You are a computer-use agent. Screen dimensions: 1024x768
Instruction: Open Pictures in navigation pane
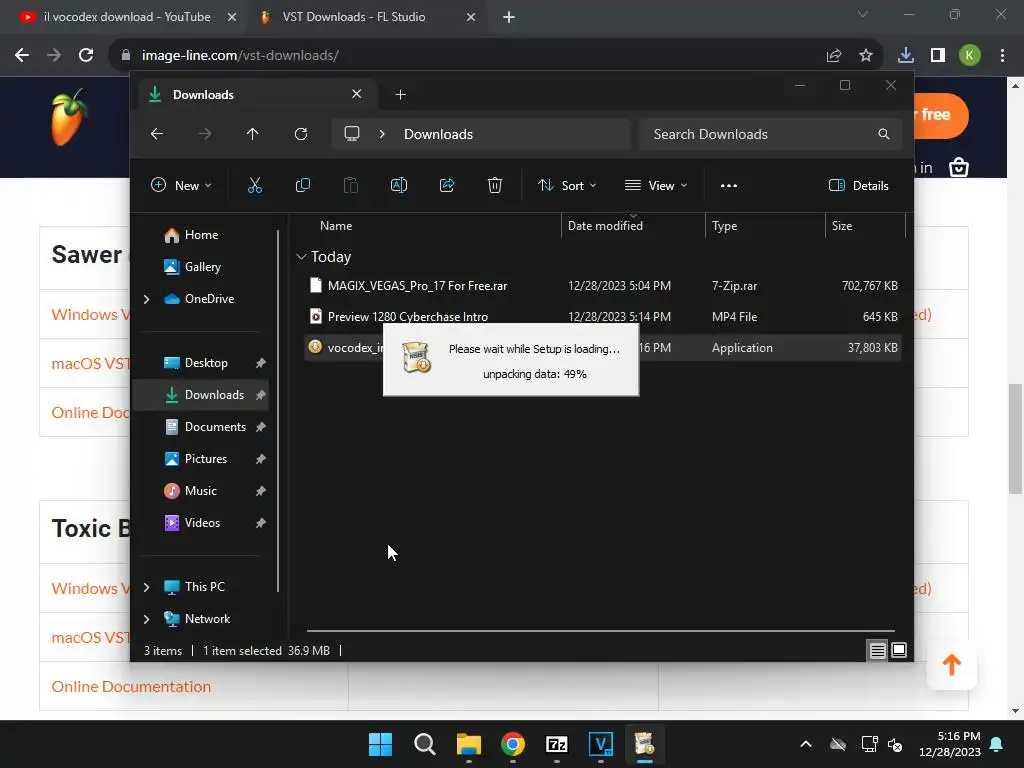206,458
